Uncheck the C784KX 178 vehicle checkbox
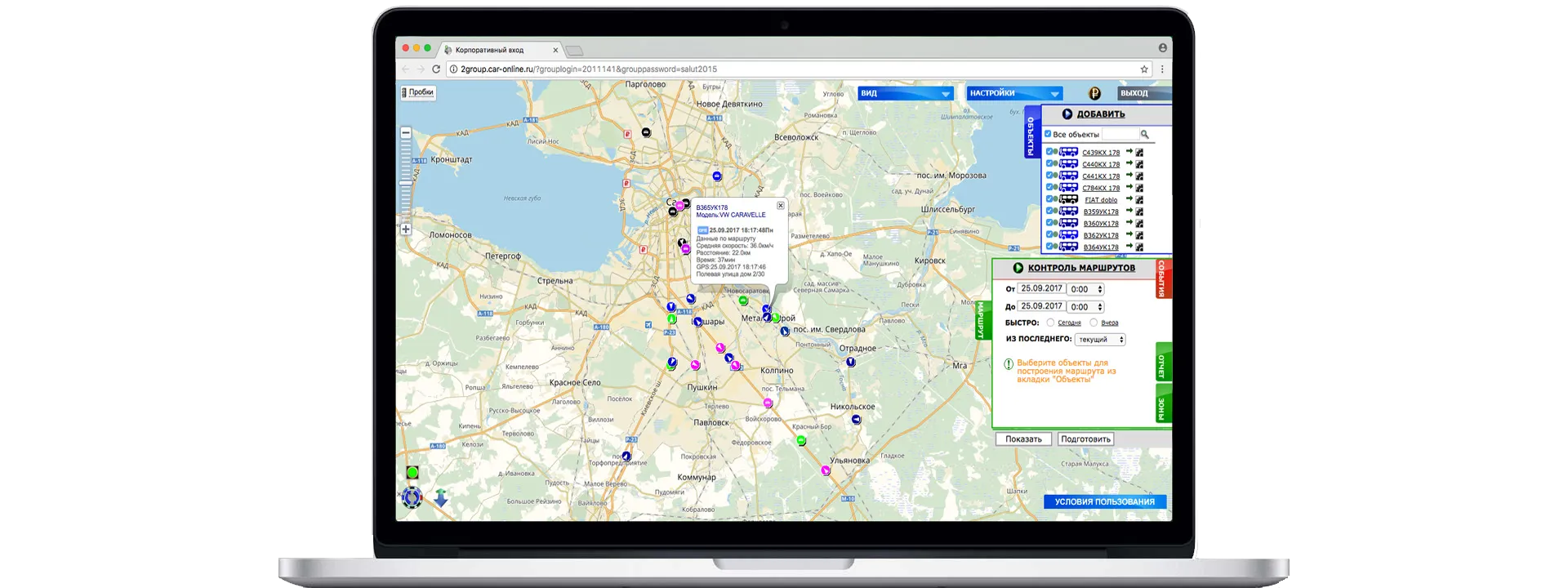 pos(1049,187)
